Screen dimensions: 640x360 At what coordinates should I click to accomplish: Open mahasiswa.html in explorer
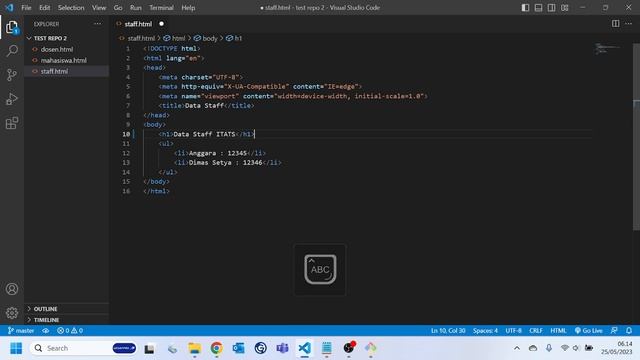pos(63,60)
